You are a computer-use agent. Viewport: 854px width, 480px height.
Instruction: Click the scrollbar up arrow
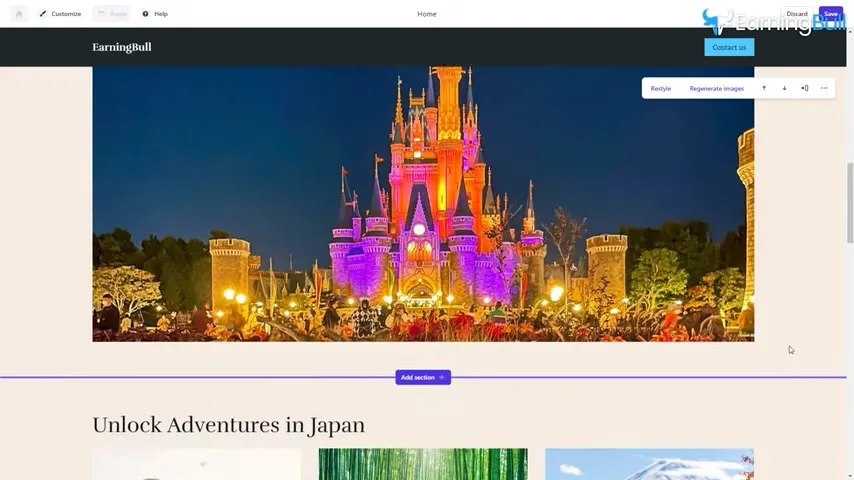tap(850, 32)
